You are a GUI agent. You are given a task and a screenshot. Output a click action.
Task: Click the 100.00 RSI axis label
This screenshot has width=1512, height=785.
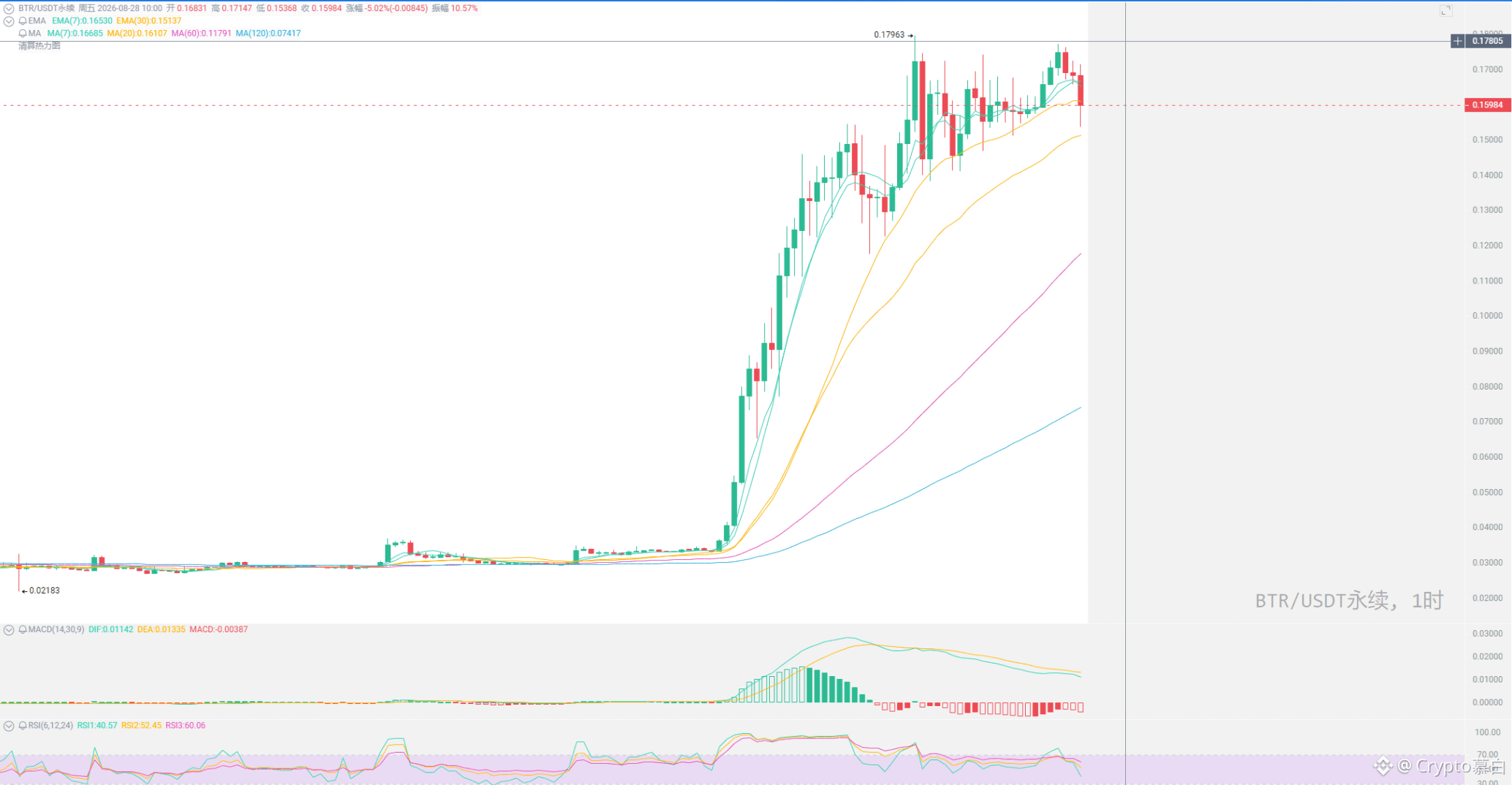coord(1488,732)
